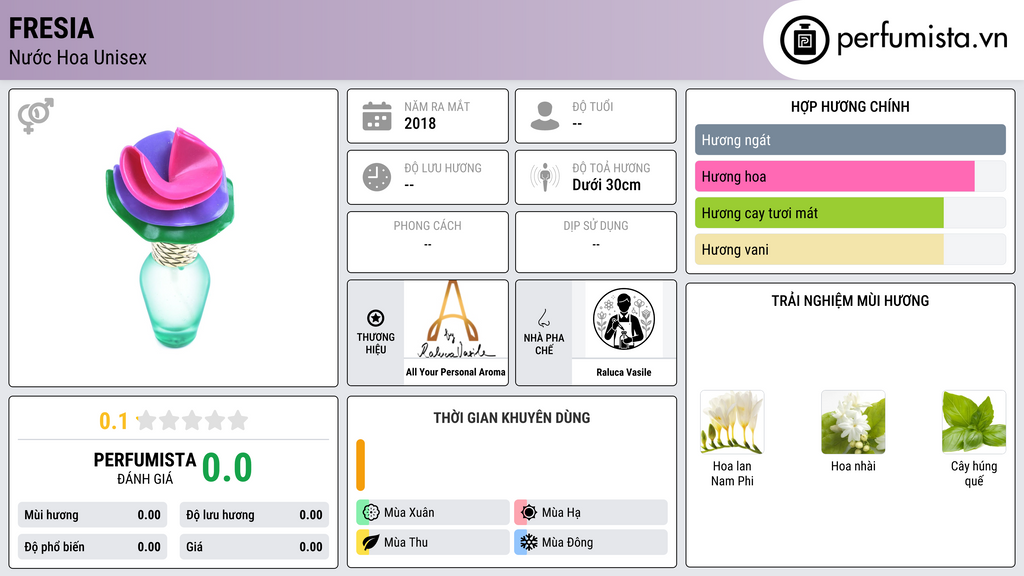
Task: Click the Nước Hoa Unisex subtitle
Action: tap(78, 58)
